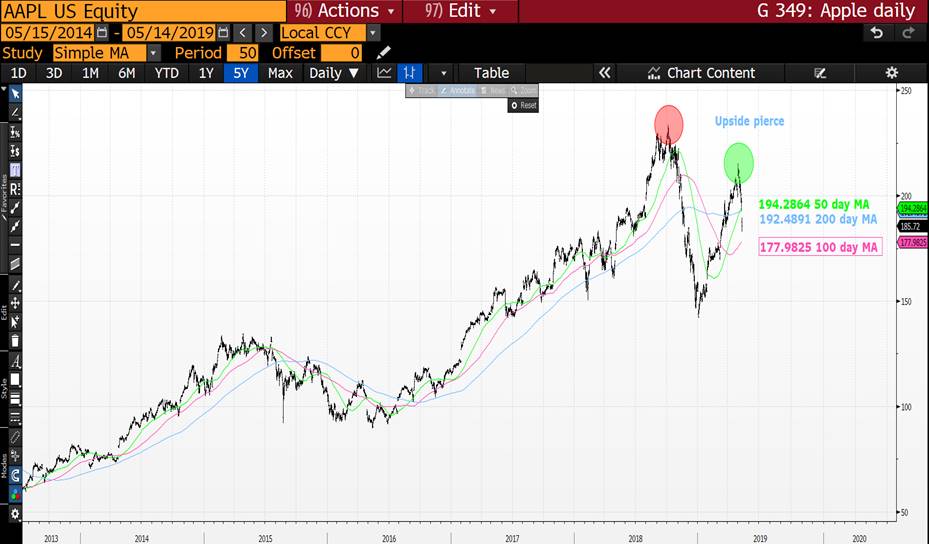
Task: Open the Actions menu
Action: tap(344, 11)
